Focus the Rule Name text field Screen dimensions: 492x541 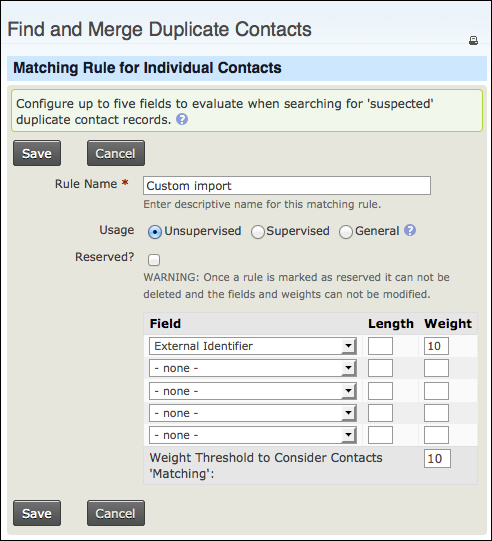click(287, 186)
